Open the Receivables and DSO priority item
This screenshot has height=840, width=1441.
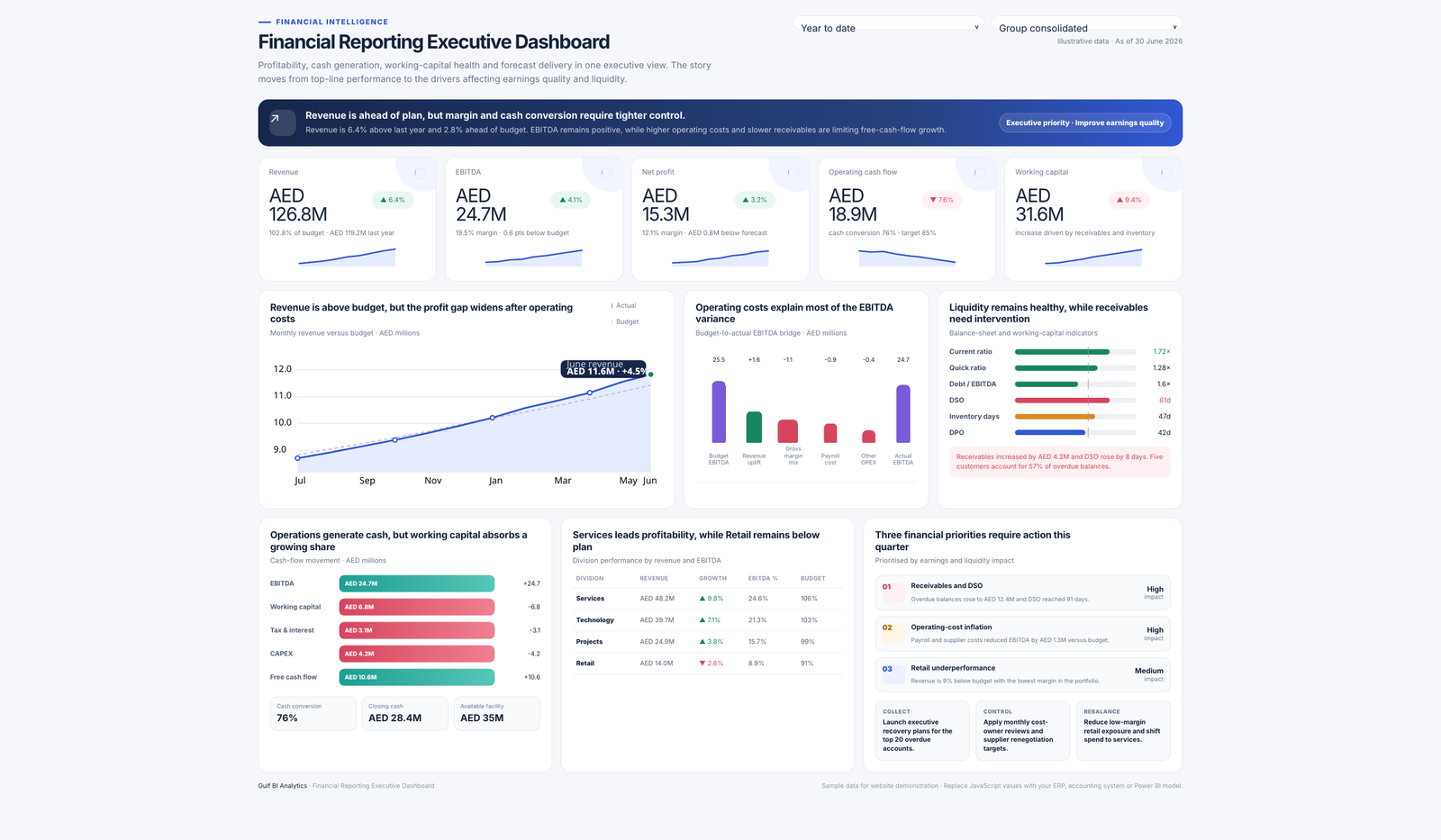tap(1022, 592)
